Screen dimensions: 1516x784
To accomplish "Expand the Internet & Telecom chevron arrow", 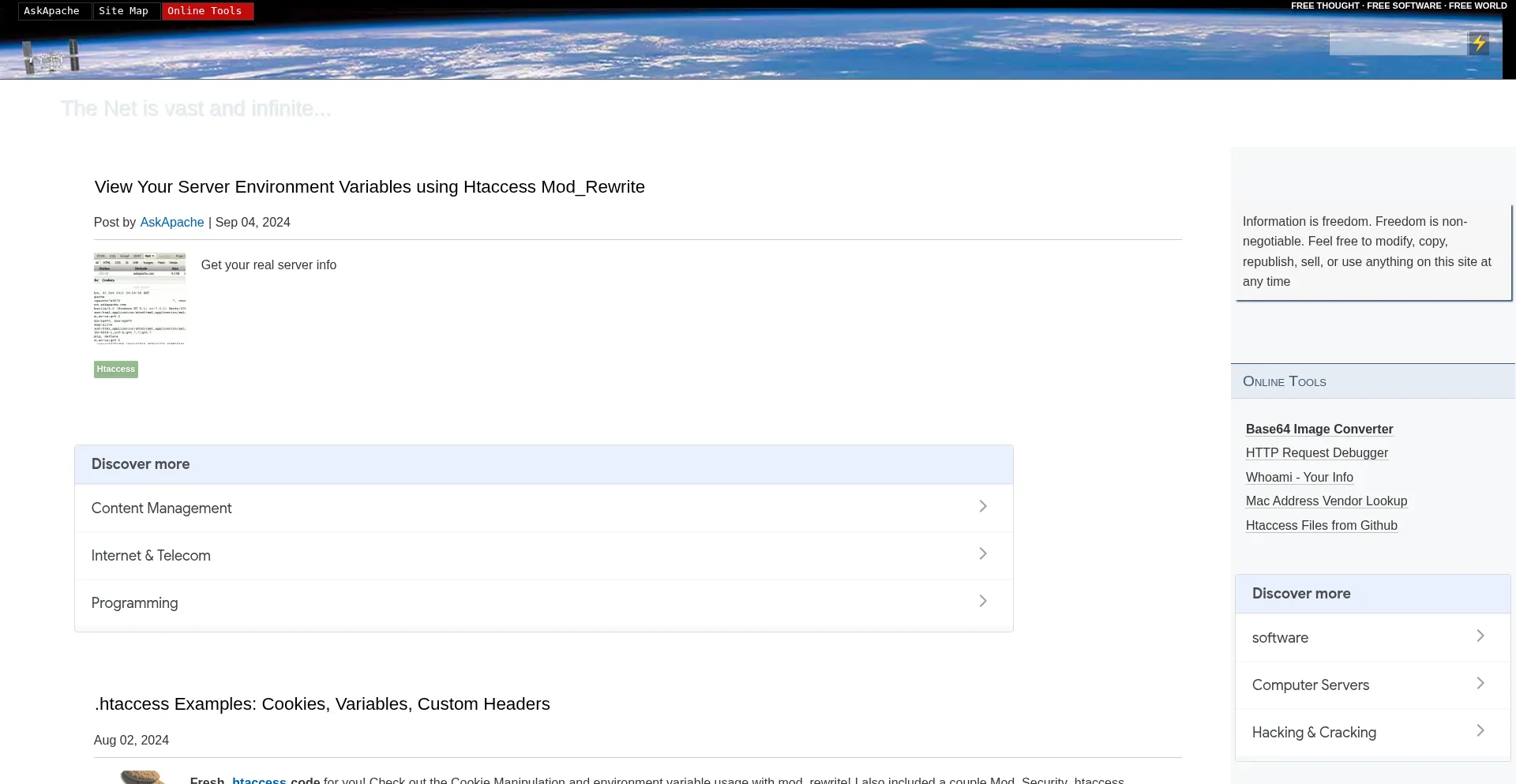I will pos(983,553).
